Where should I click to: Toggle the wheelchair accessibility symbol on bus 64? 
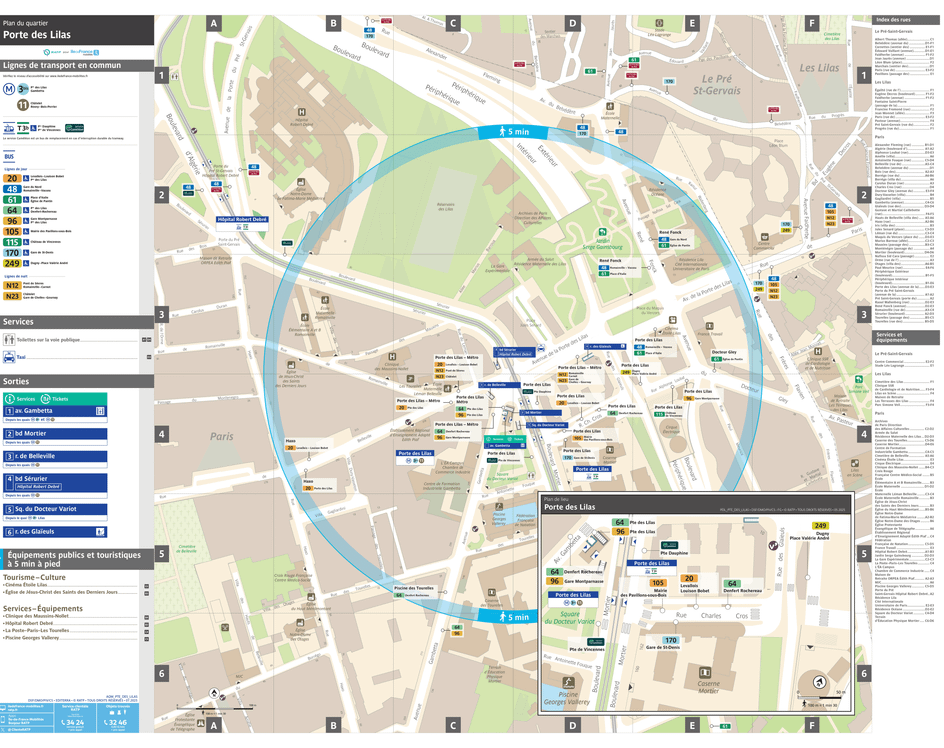tap(25, 210)
